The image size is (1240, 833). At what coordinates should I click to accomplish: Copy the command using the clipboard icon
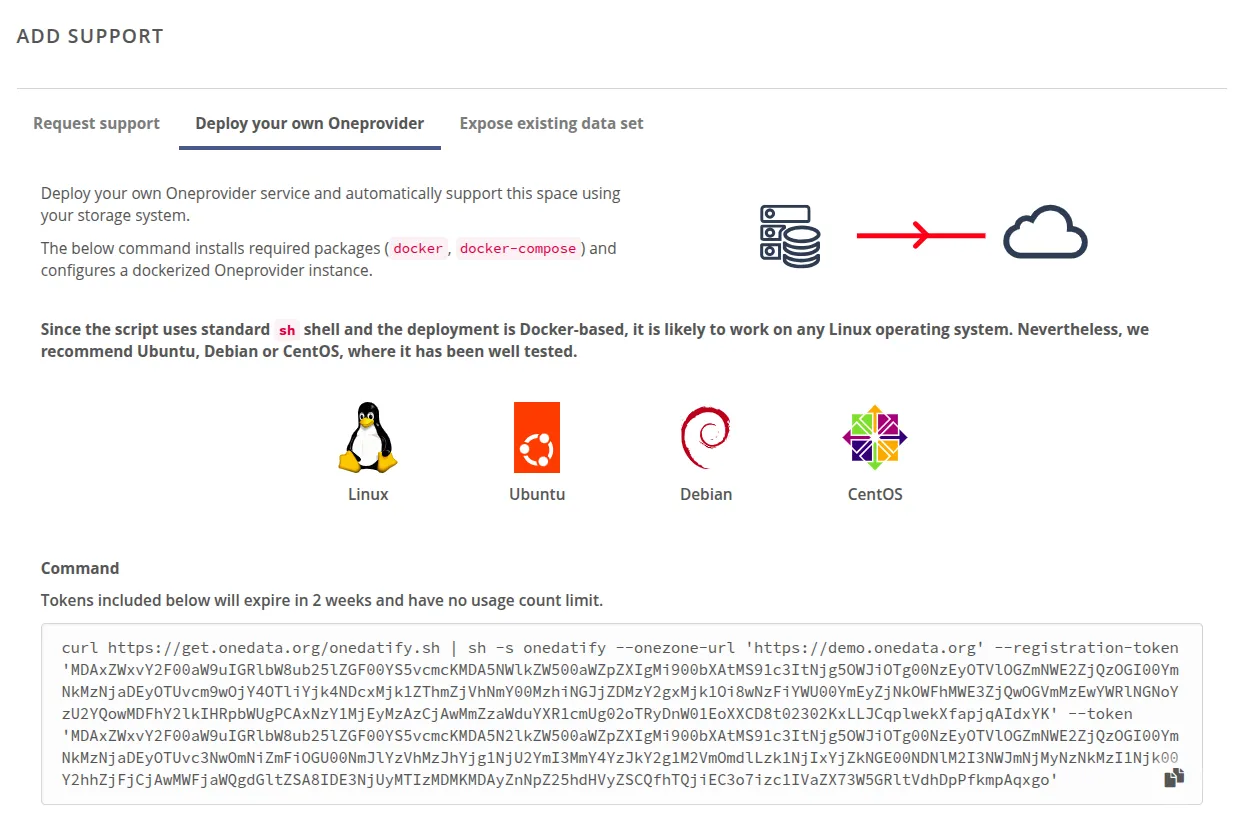[1174, 777]
